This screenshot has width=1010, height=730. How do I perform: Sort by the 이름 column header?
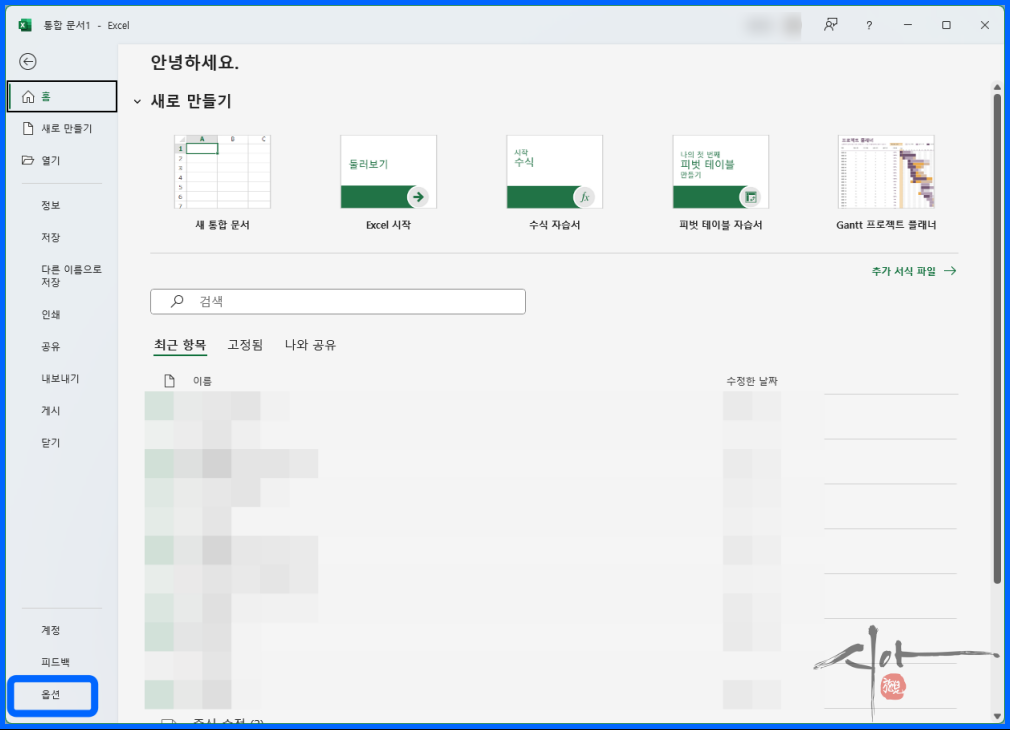pyautogui.click(x=202, y=381)
